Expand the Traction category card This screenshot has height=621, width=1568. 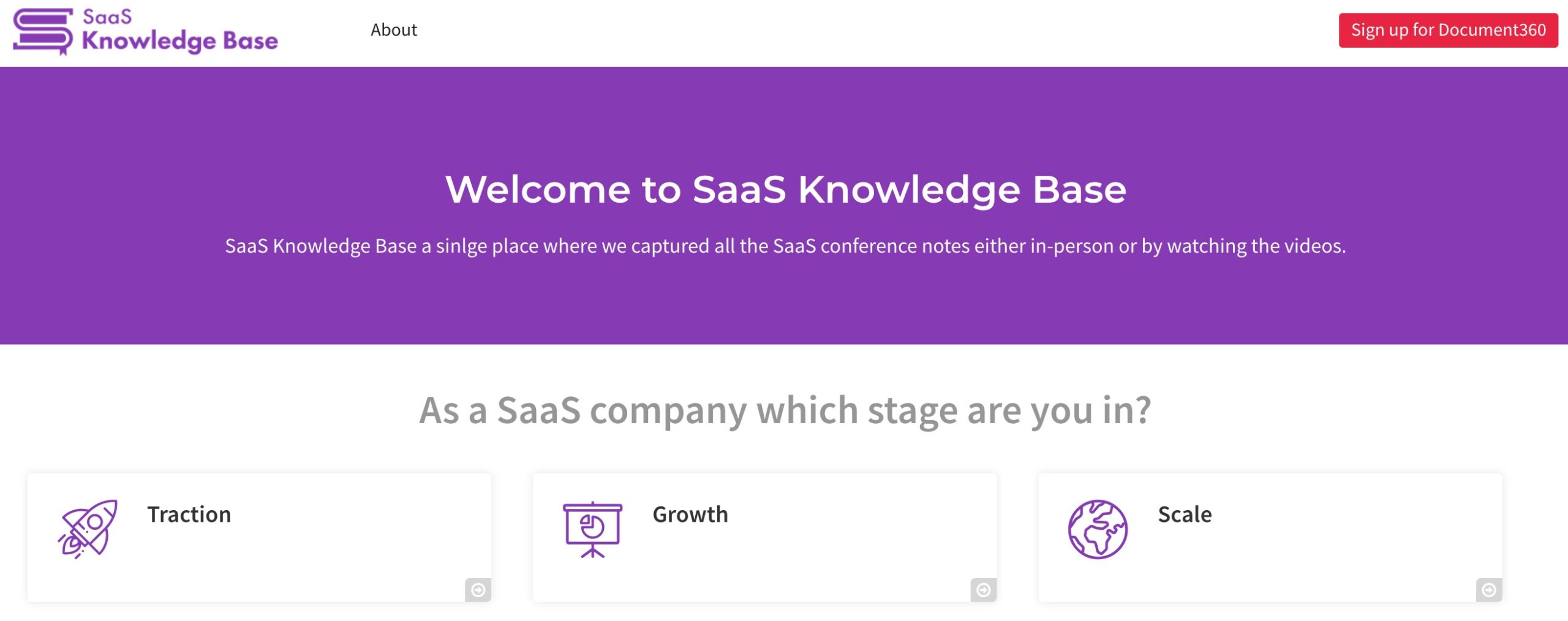(x=259, y=533)
